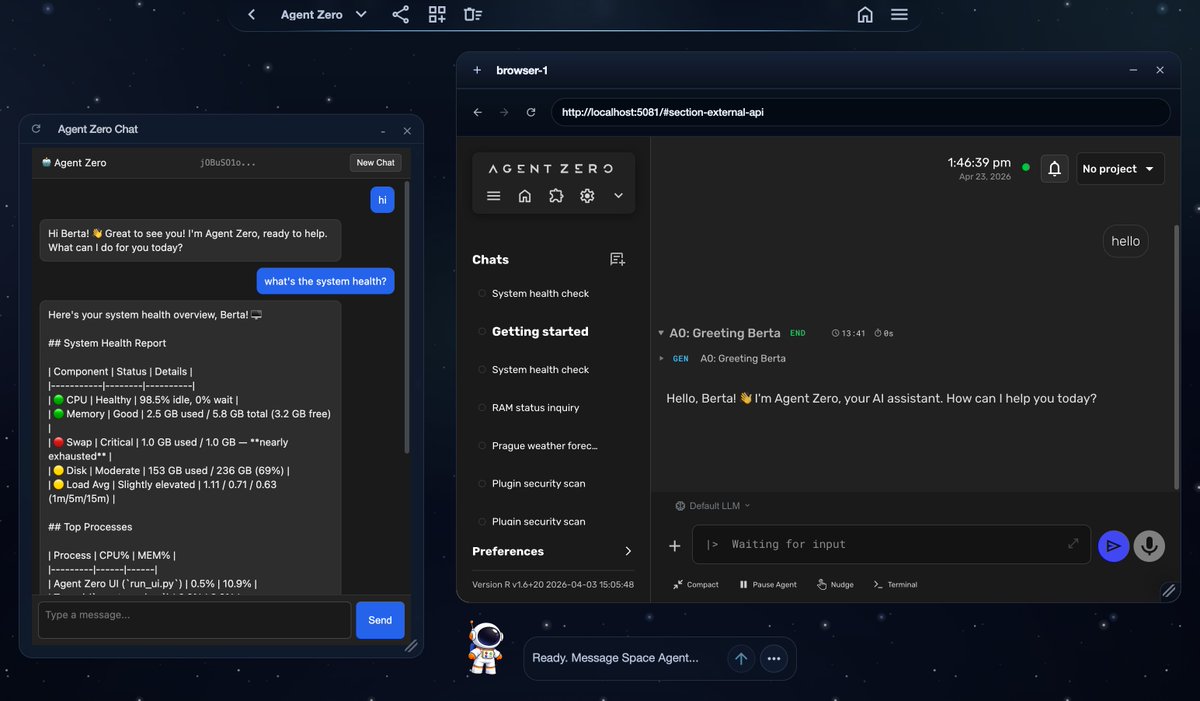Click the session ID jOBuS01o text

click(x=228, y=163)
